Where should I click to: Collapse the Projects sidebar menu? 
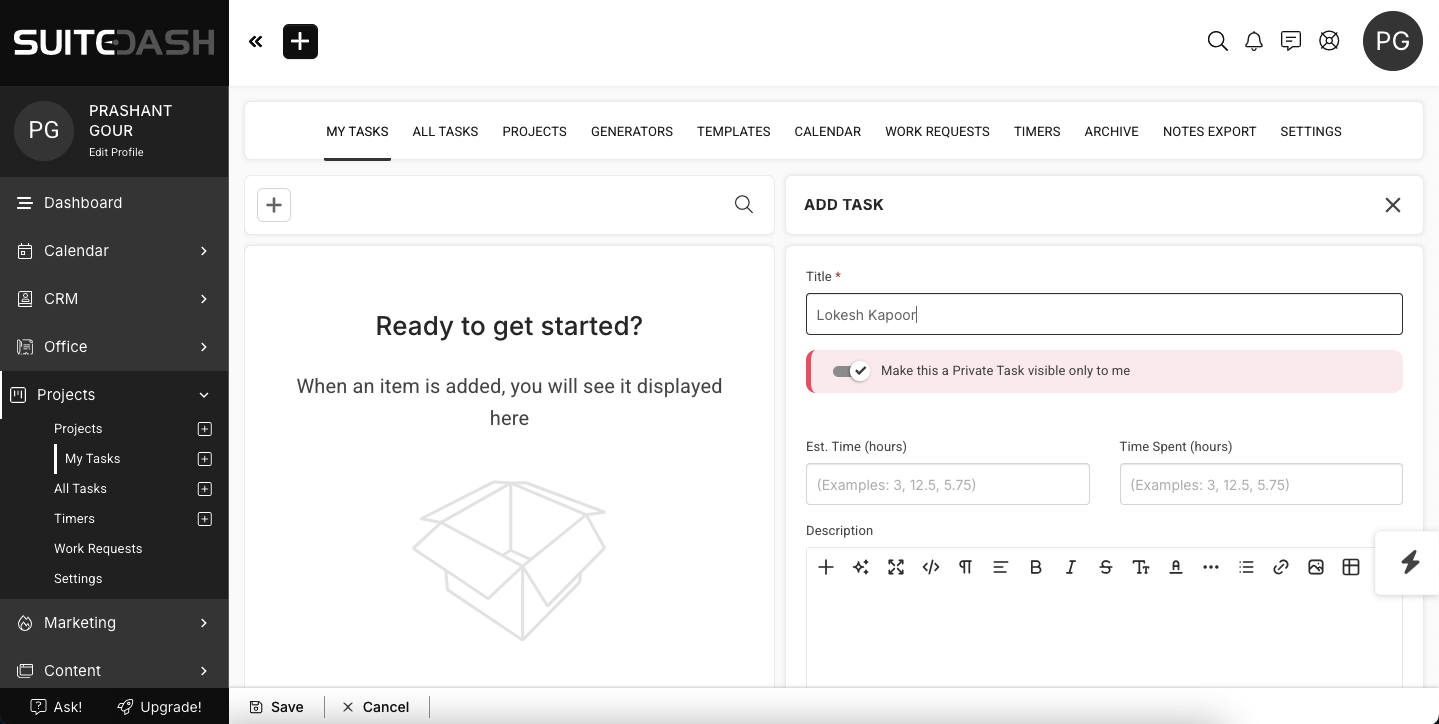coord(204,395)
